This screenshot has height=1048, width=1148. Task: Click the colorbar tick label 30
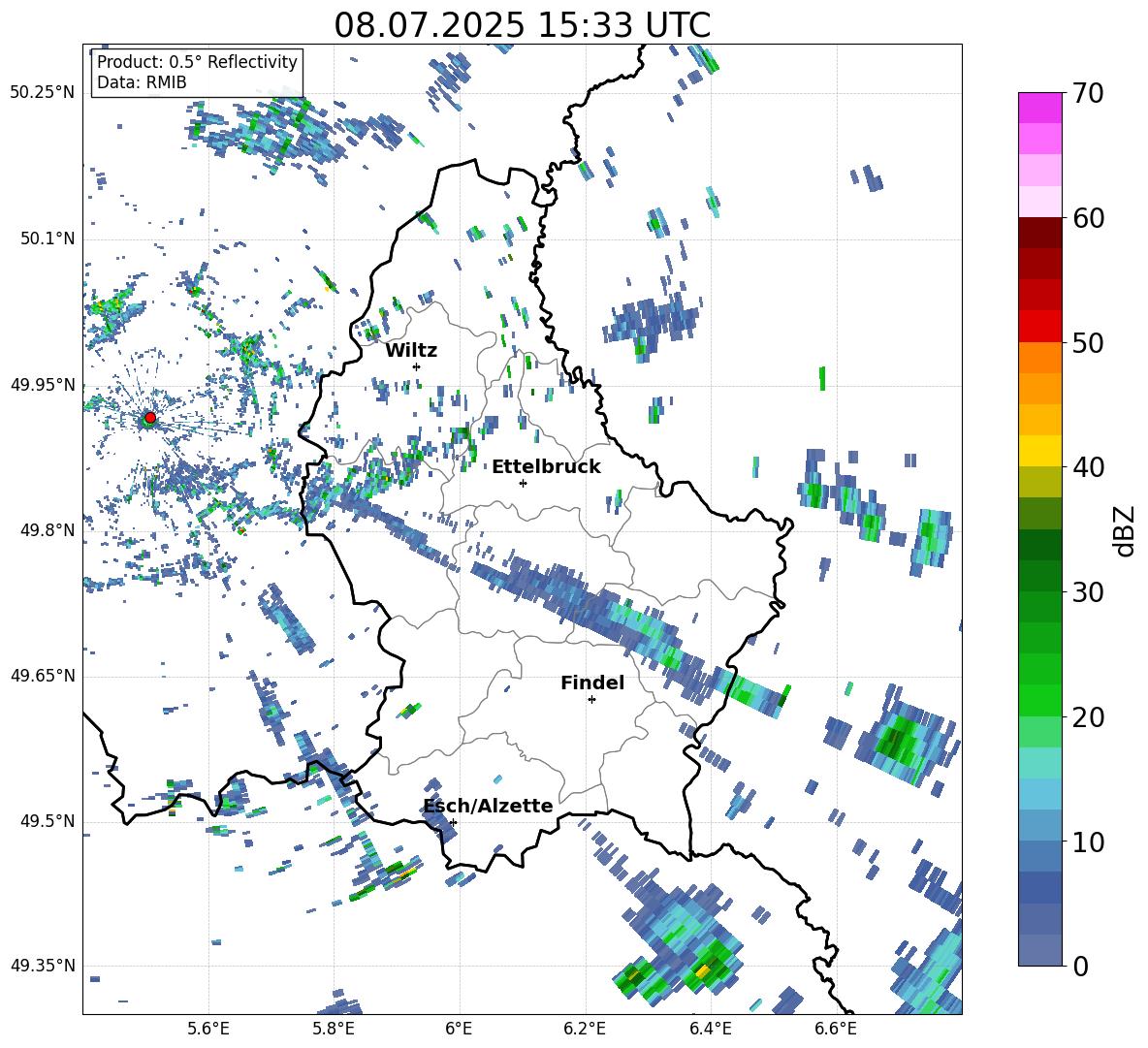coord(1088,592)
